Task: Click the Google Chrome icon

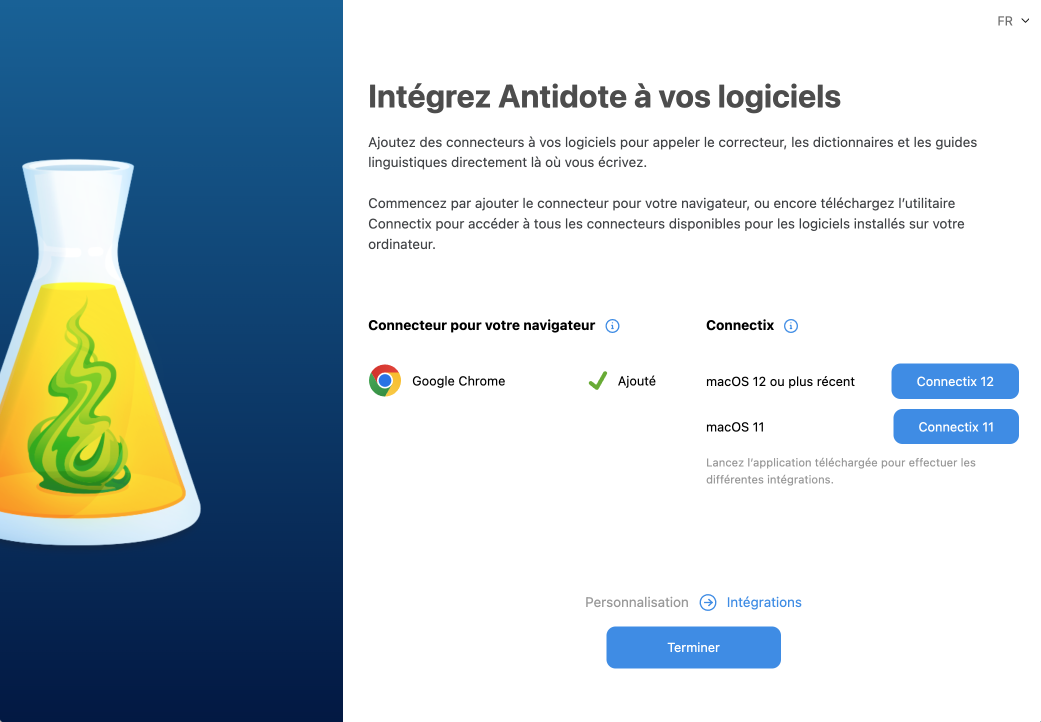Action: click(385, 381)
